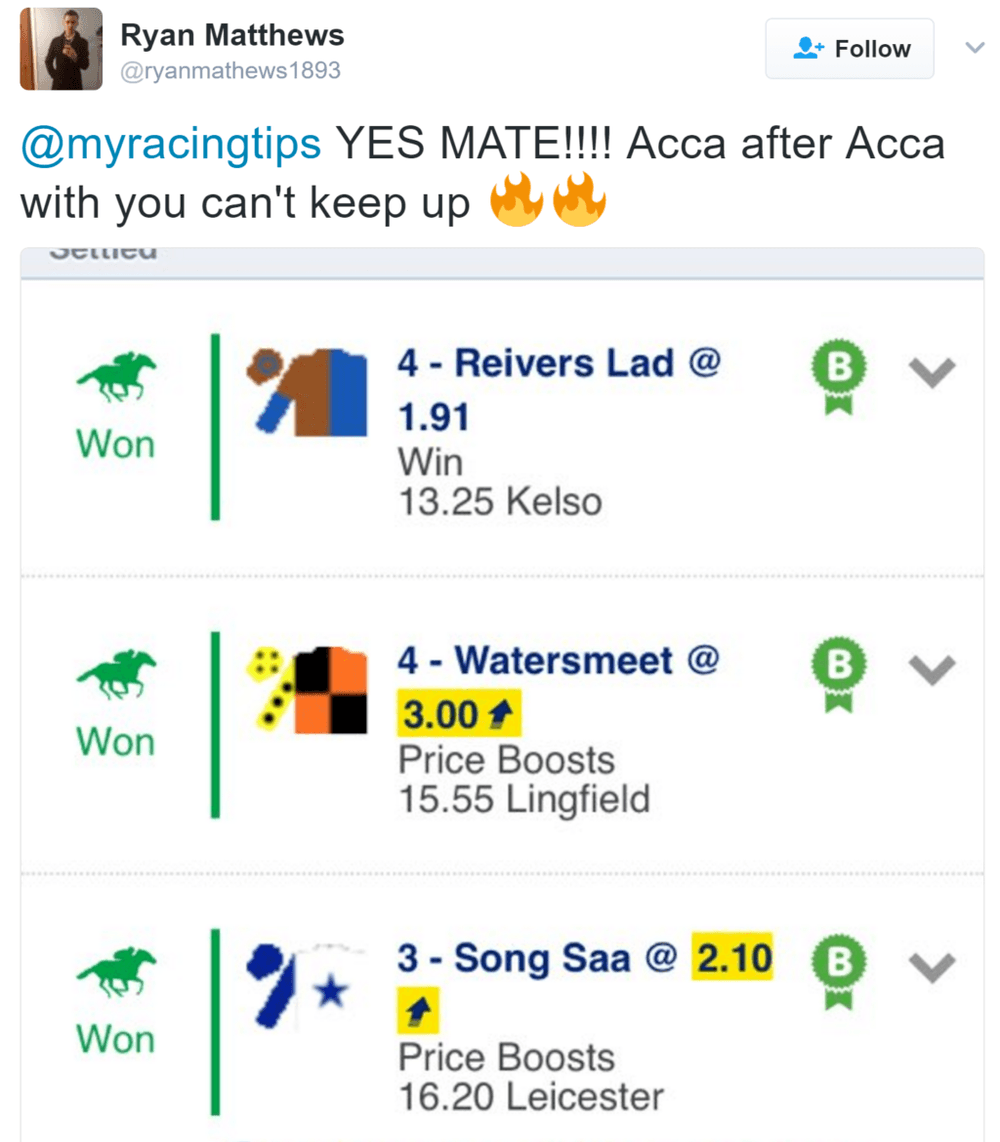Click the boosted 2.10 odds highlight

(733, 959)
